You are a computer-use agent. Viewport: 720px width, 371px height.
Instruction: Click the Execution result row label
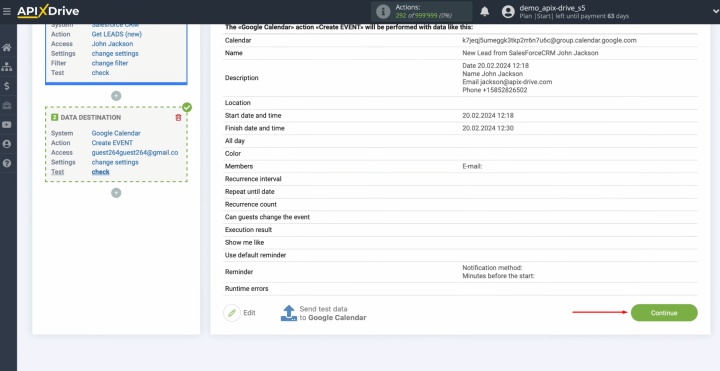click(248, 230)
